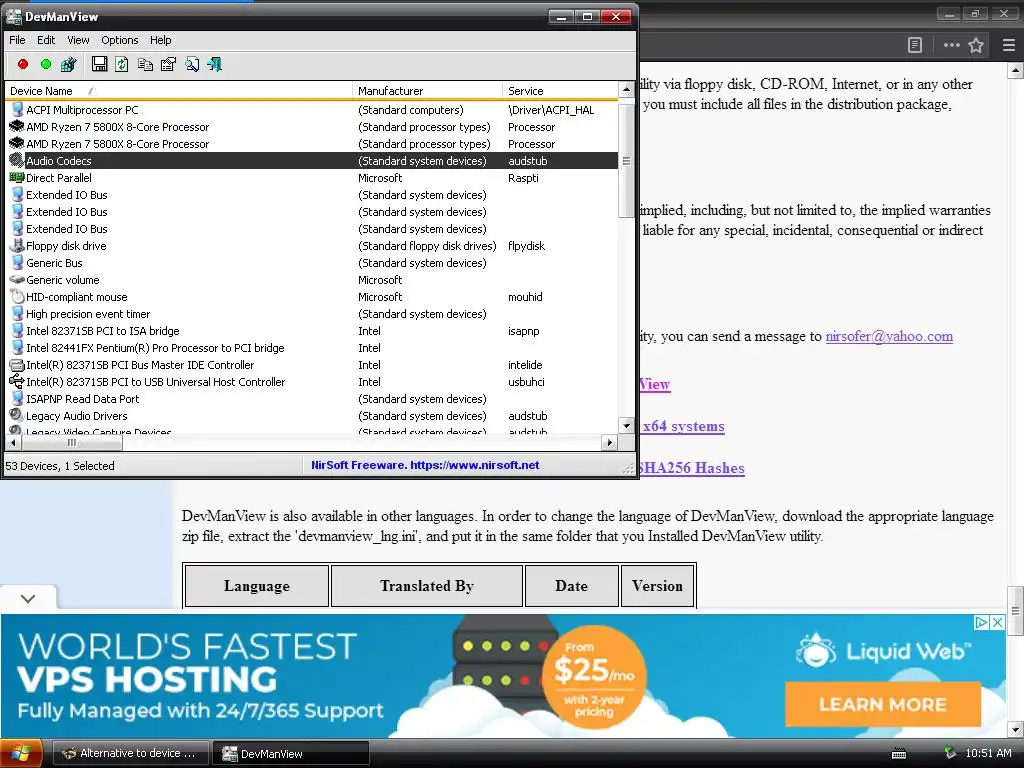Image resolution: width=1024 pixels, height=768 pixels.
Task: Click the Floppy disk drive row icon
Action: pos(17,246)
